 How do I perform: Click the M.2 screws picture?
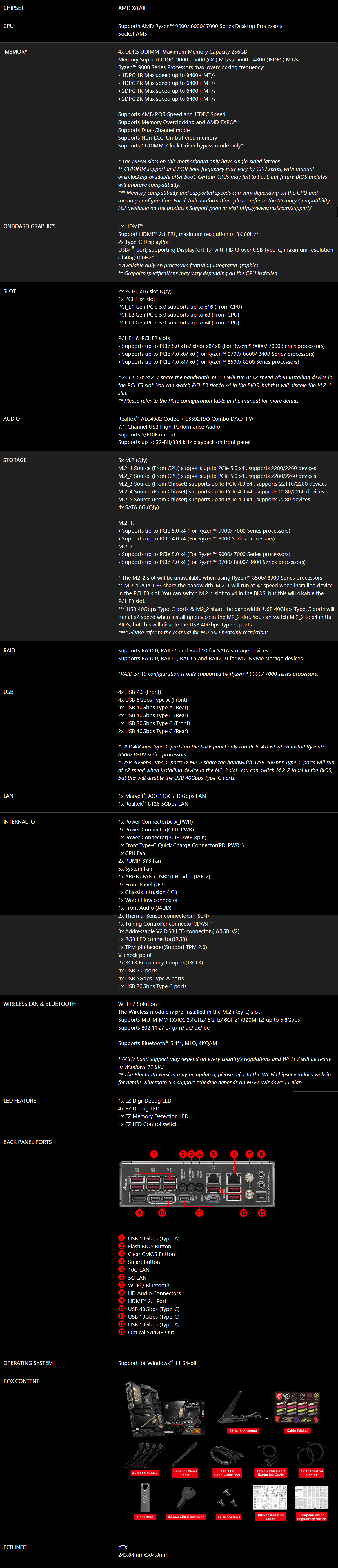(228, 1496)
